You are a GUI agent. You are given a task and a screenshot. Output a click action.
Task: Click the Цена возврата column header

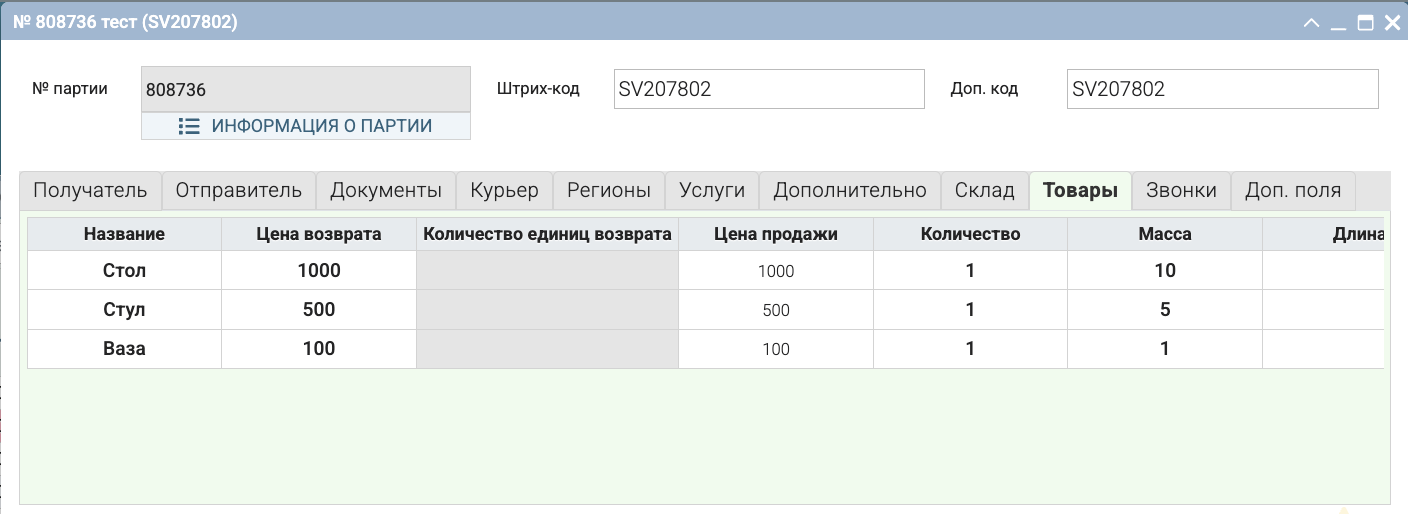319,234
